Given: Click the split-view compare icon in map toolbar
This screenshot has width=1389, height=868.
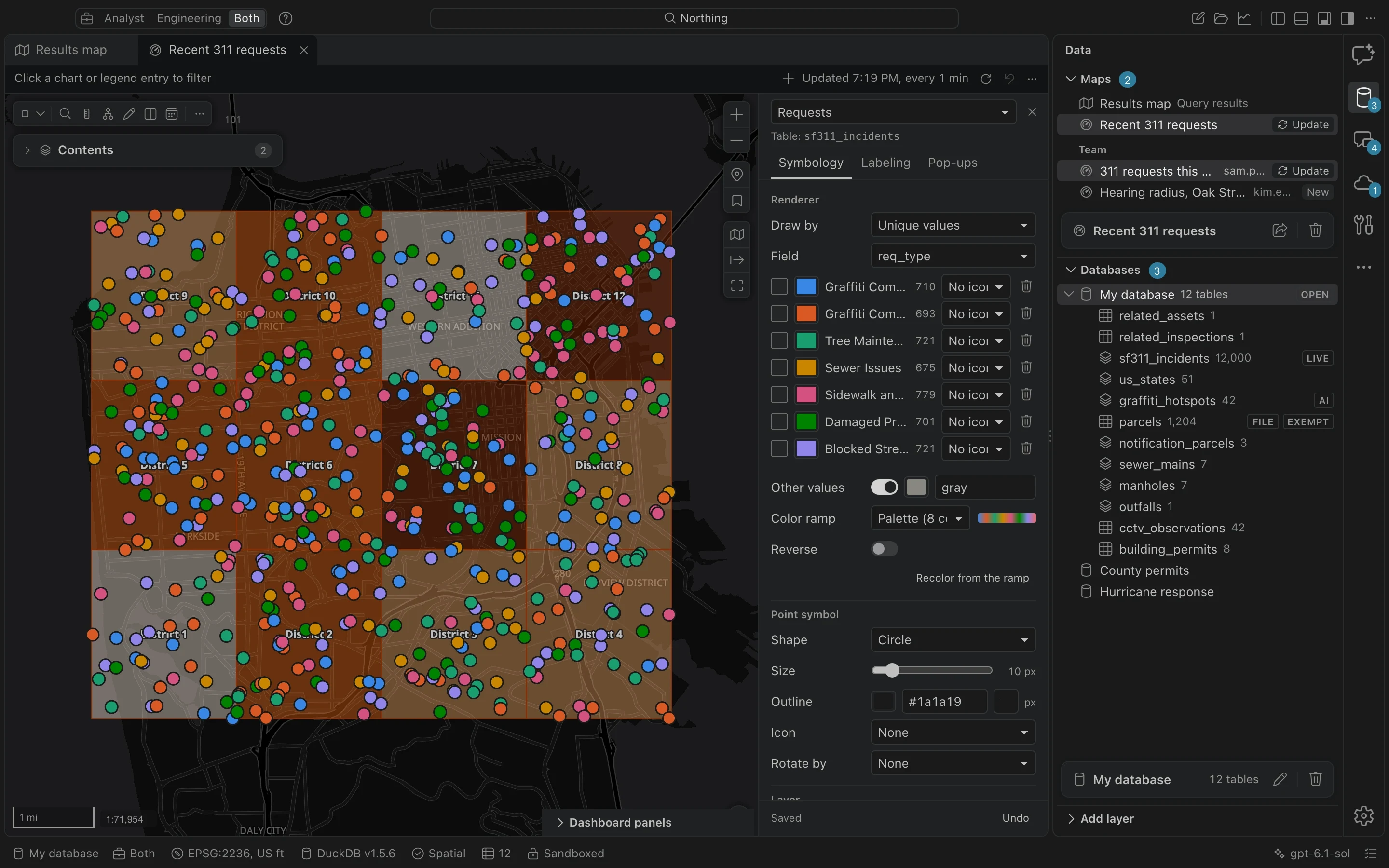Looking at the screenshot, I should tap(150, 114).
